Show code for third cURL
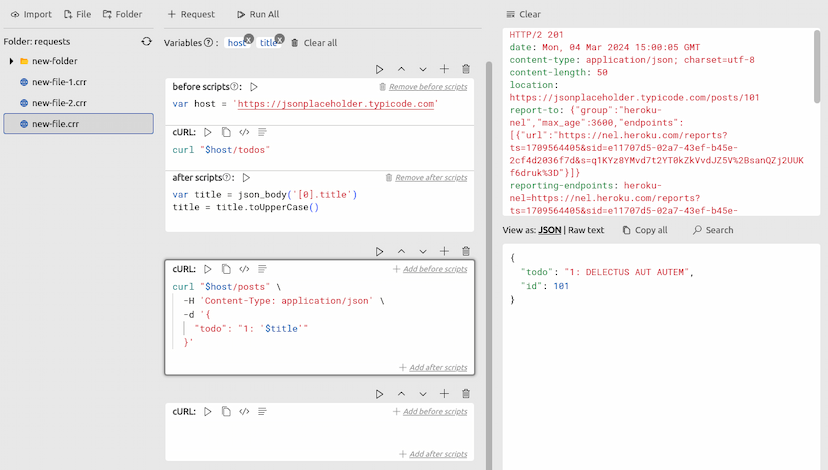Screen dimensions: 828x470 pyautogui.click(x=244, y=411)
